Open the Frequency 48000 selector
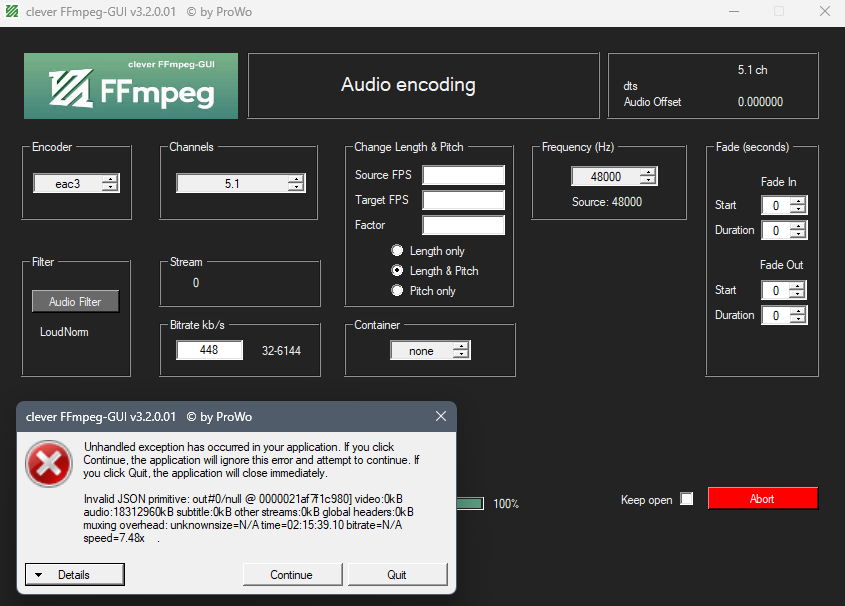This screenshot has width=845, height=606. (614, 176)
